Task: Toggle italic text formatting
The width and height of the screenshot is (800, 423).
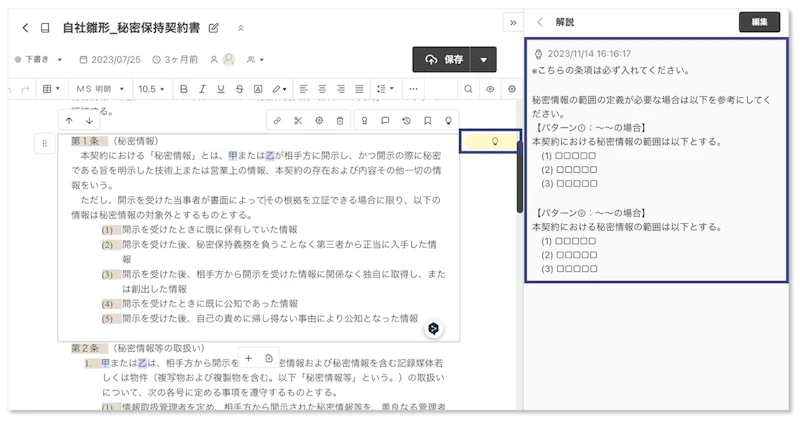Action: pos(203,89)
